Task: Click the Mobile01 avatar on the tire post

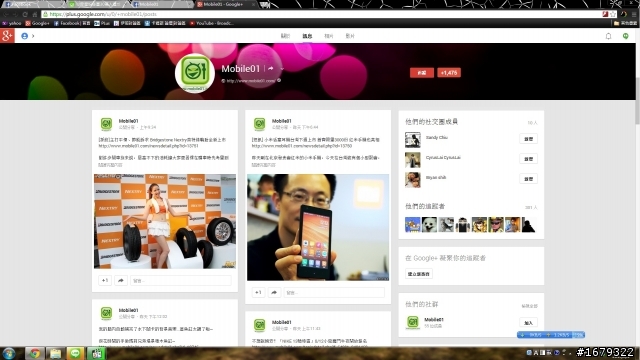Action: click(x=106, y=124)
